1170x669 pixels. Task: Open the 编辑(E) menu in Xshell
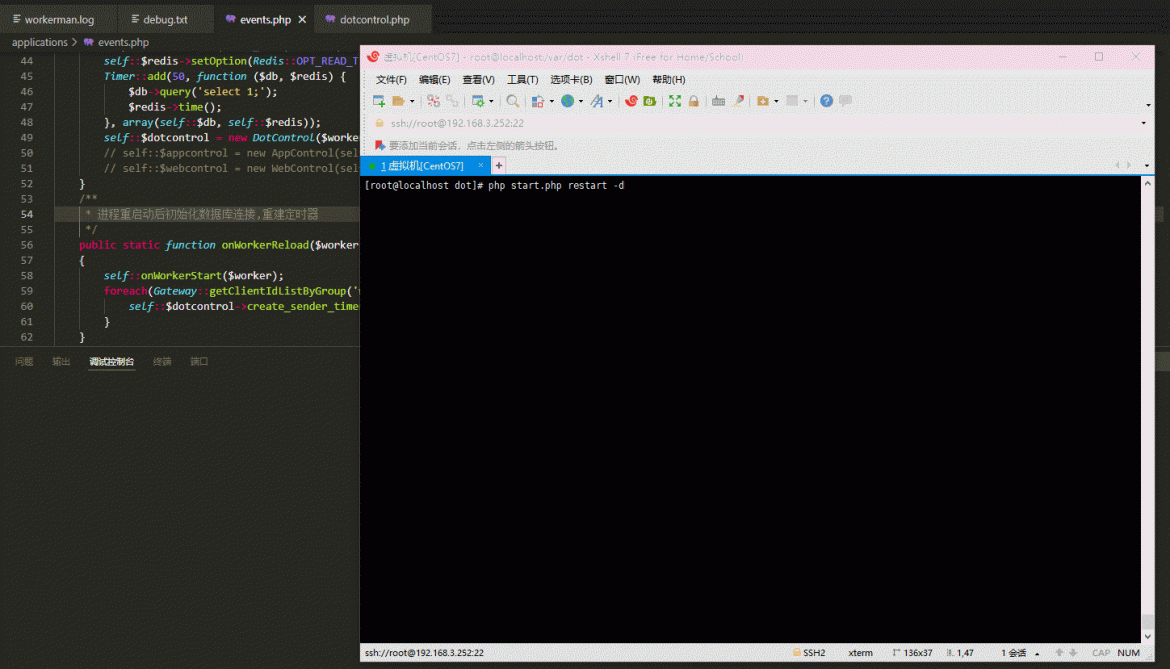coord(434,80)
